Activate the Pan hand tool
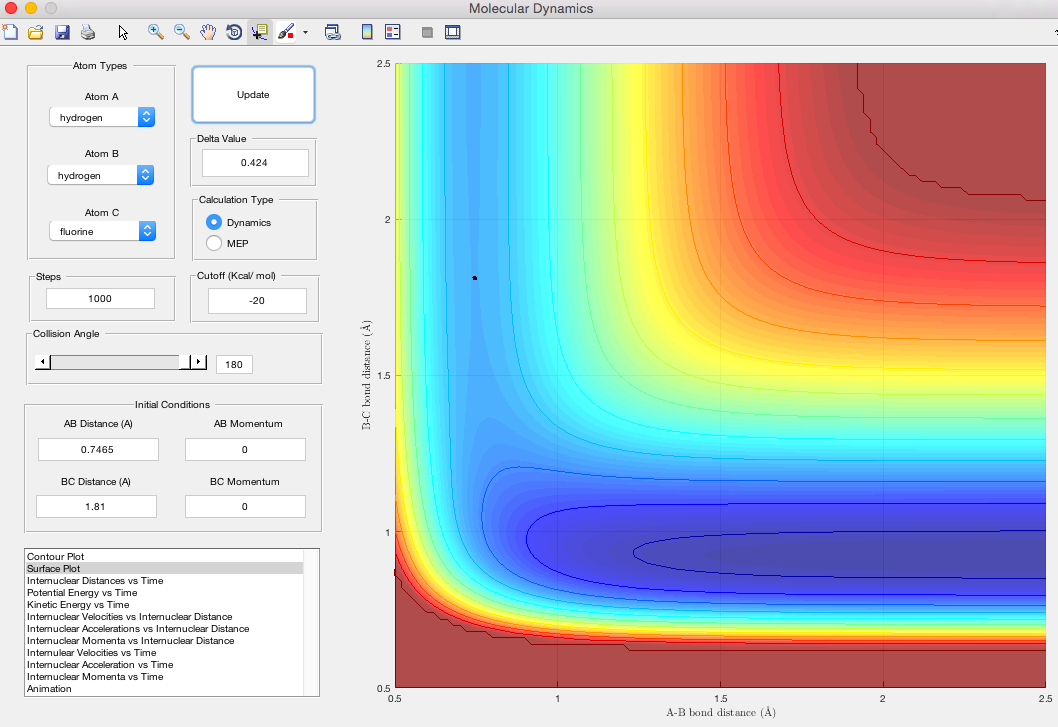Image resolution: width=1058 pixels, height=727 pixels. click(208, 32)
